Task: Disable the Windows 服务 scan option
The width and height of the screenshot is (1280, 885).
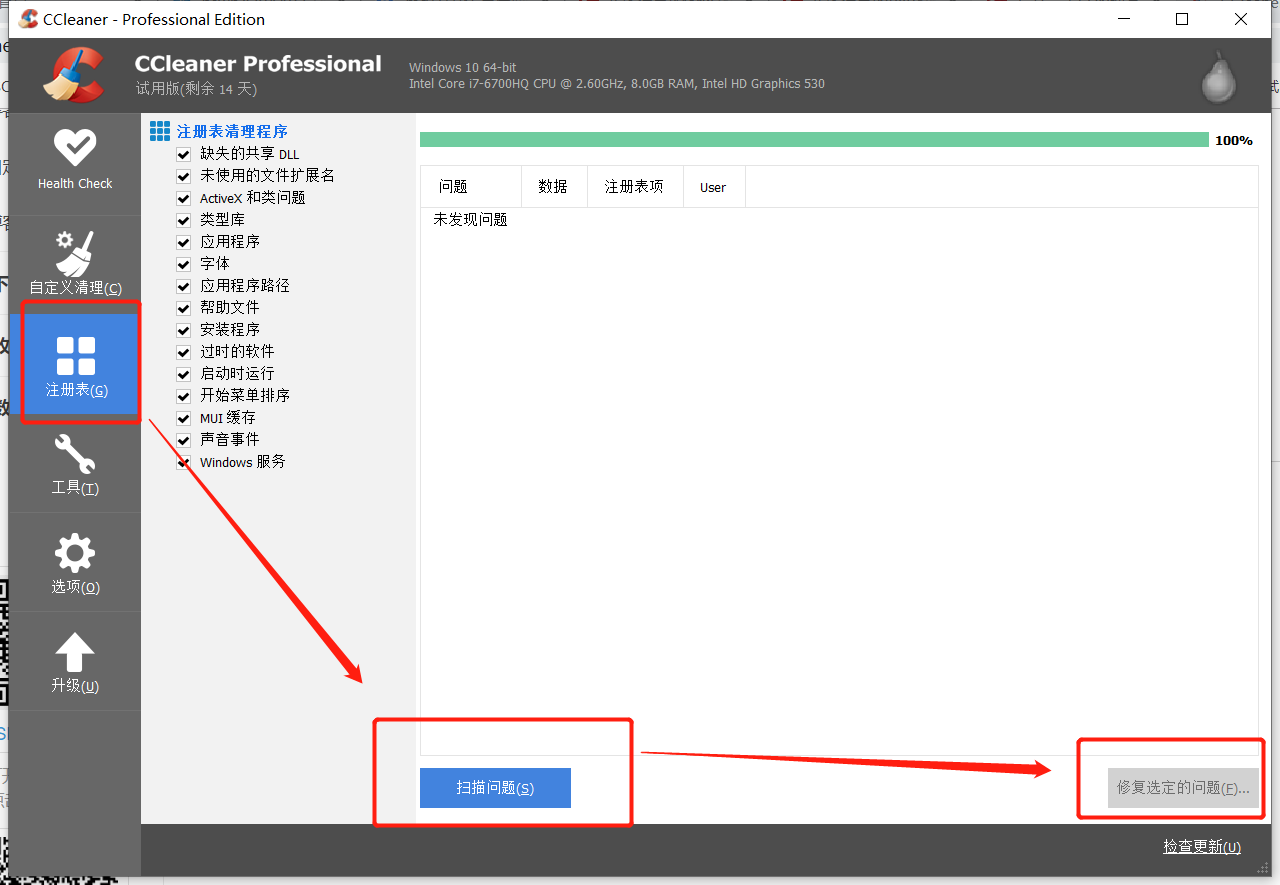Action: click(x=183, y=461)
